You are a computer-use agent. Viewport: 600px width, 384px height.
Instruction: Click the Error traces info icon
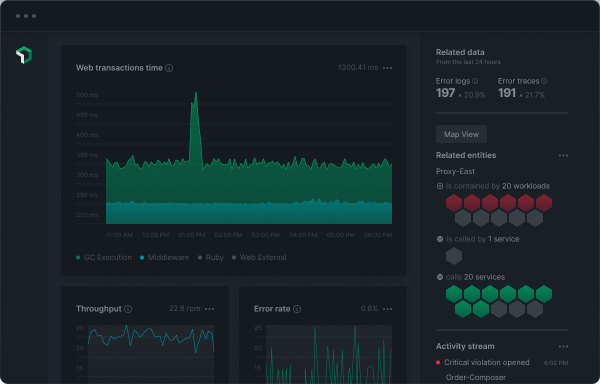tap(544, 81)
